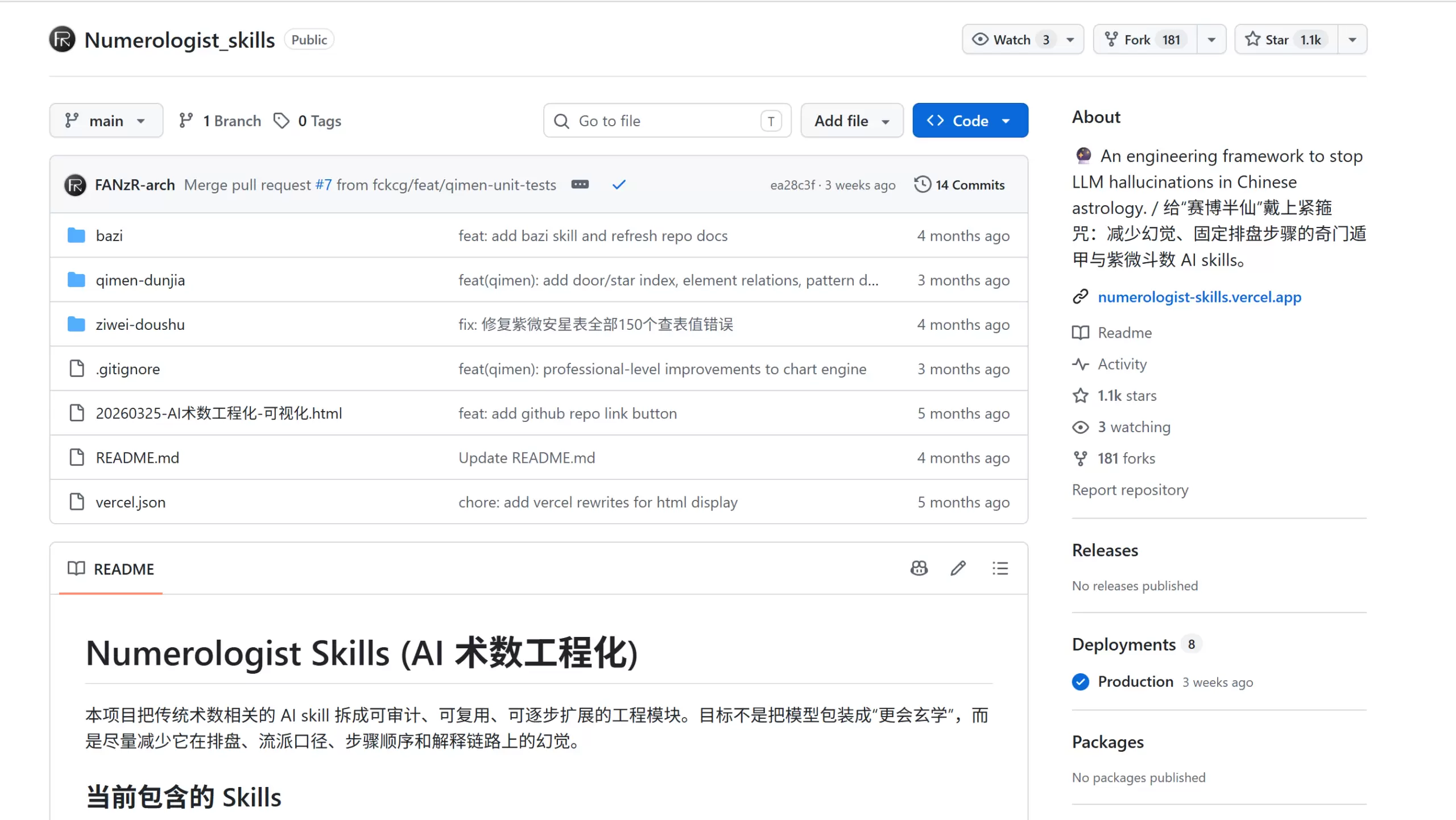The height and width of the screenshot is (820, 1456).
Task: Click the tag icon next to 0 Tags
Action: pyautogui.click(x=282, y=121)
